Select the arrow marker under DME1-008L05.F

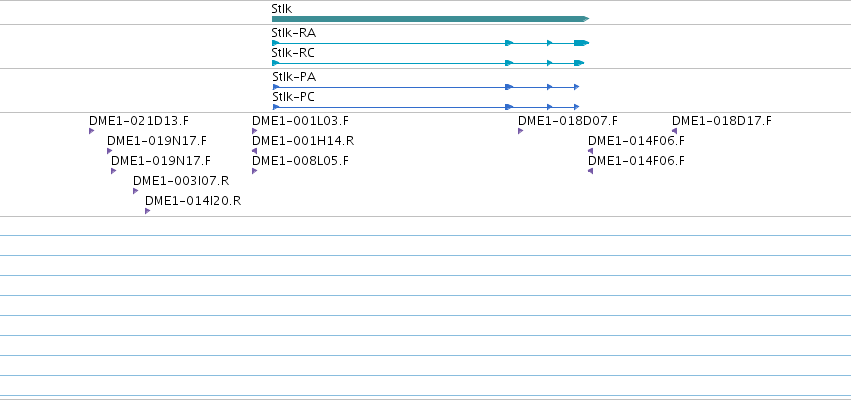255,171
